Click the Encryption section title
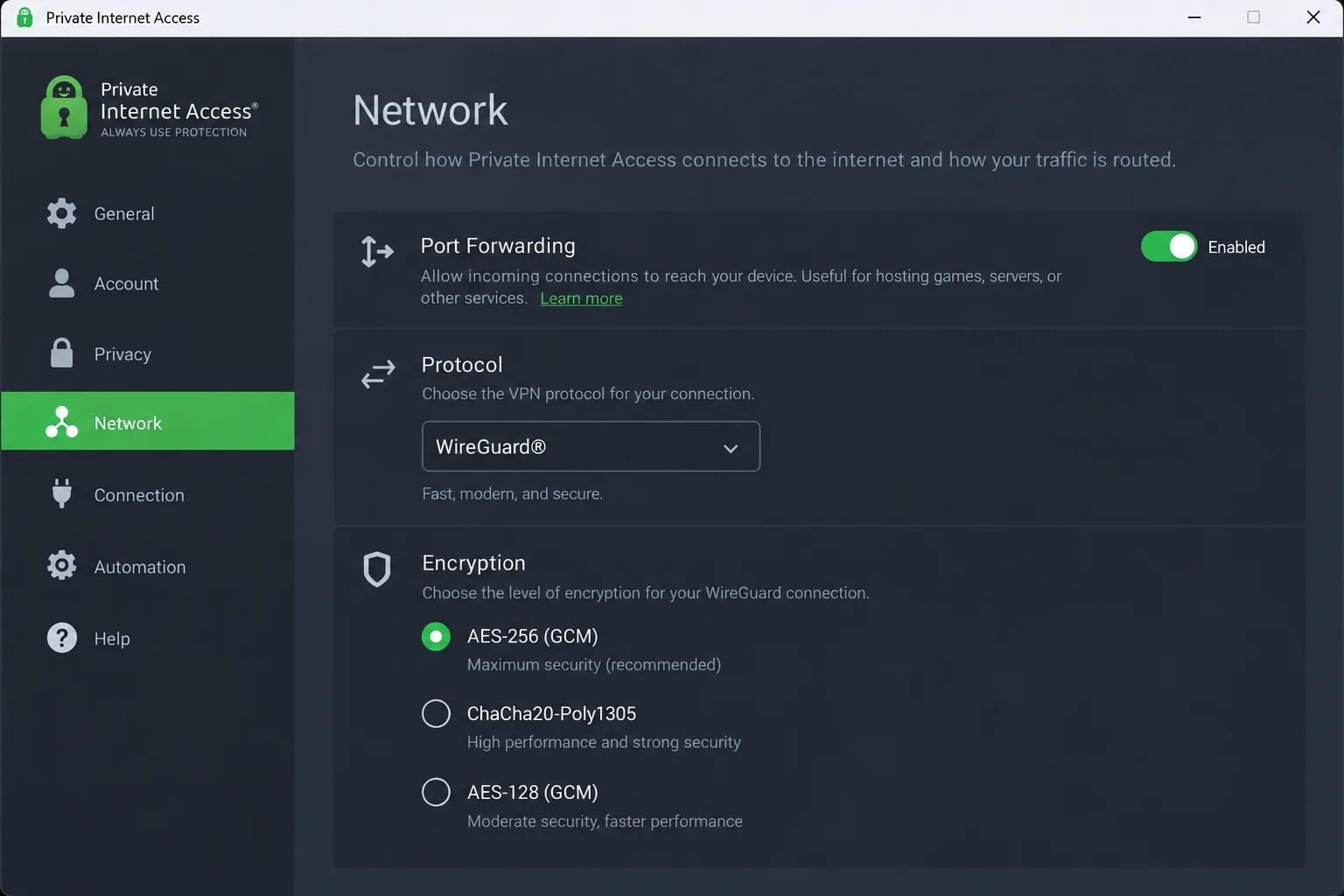The width and height of the screenshot is (1344, 896). [x=473, y=563]
